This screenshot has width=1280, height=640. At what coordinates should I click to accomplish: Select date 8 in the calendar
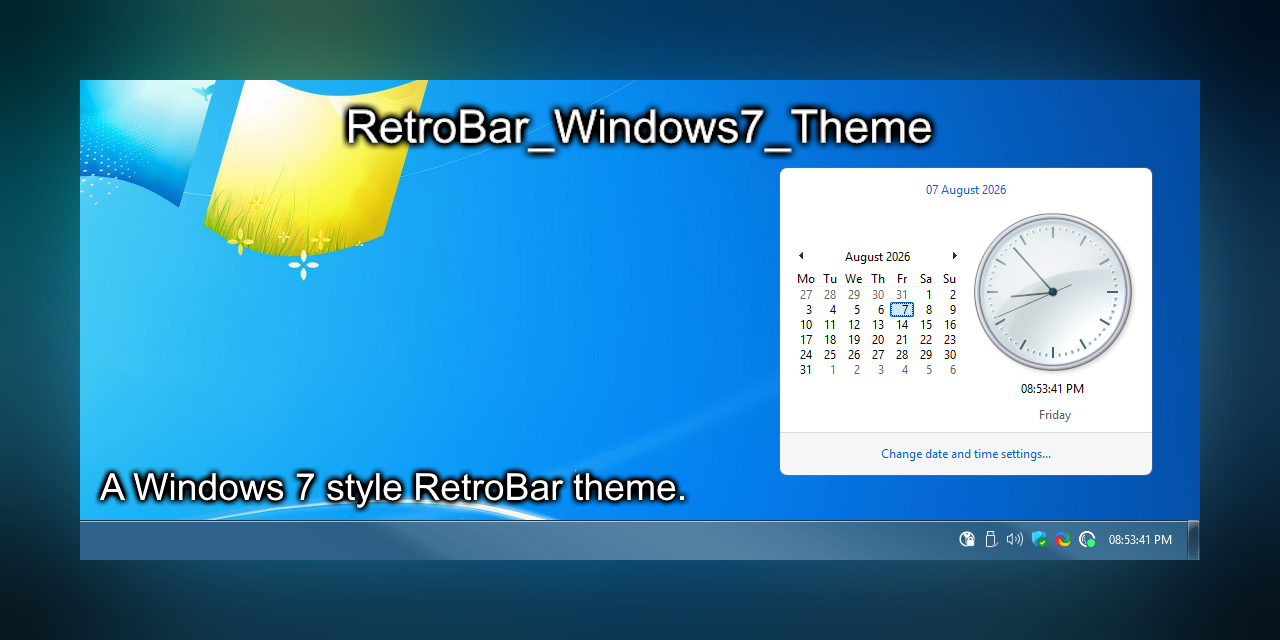pyautogui.click(x=928, y=310)
